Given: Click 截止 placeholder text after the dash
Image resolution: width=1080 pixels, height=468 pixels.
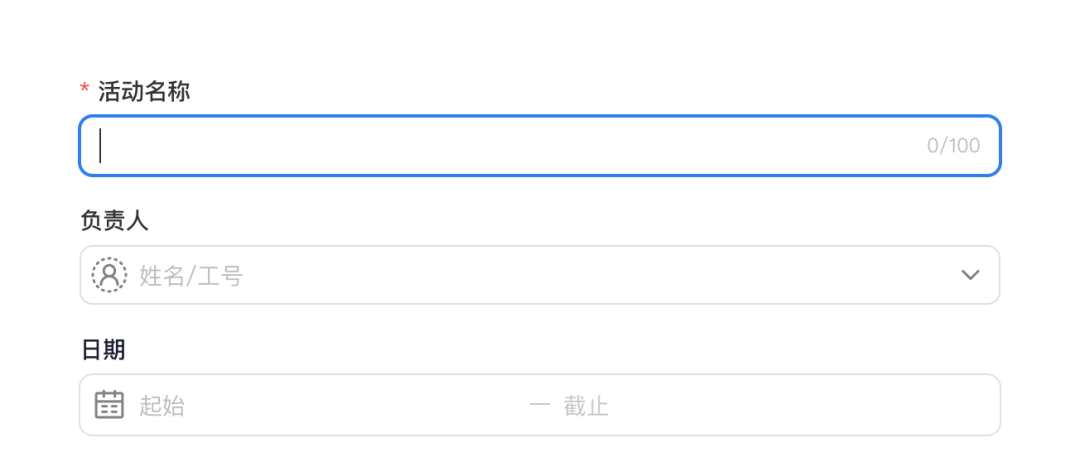Looking at the screenshot, I should click(586, 406).
